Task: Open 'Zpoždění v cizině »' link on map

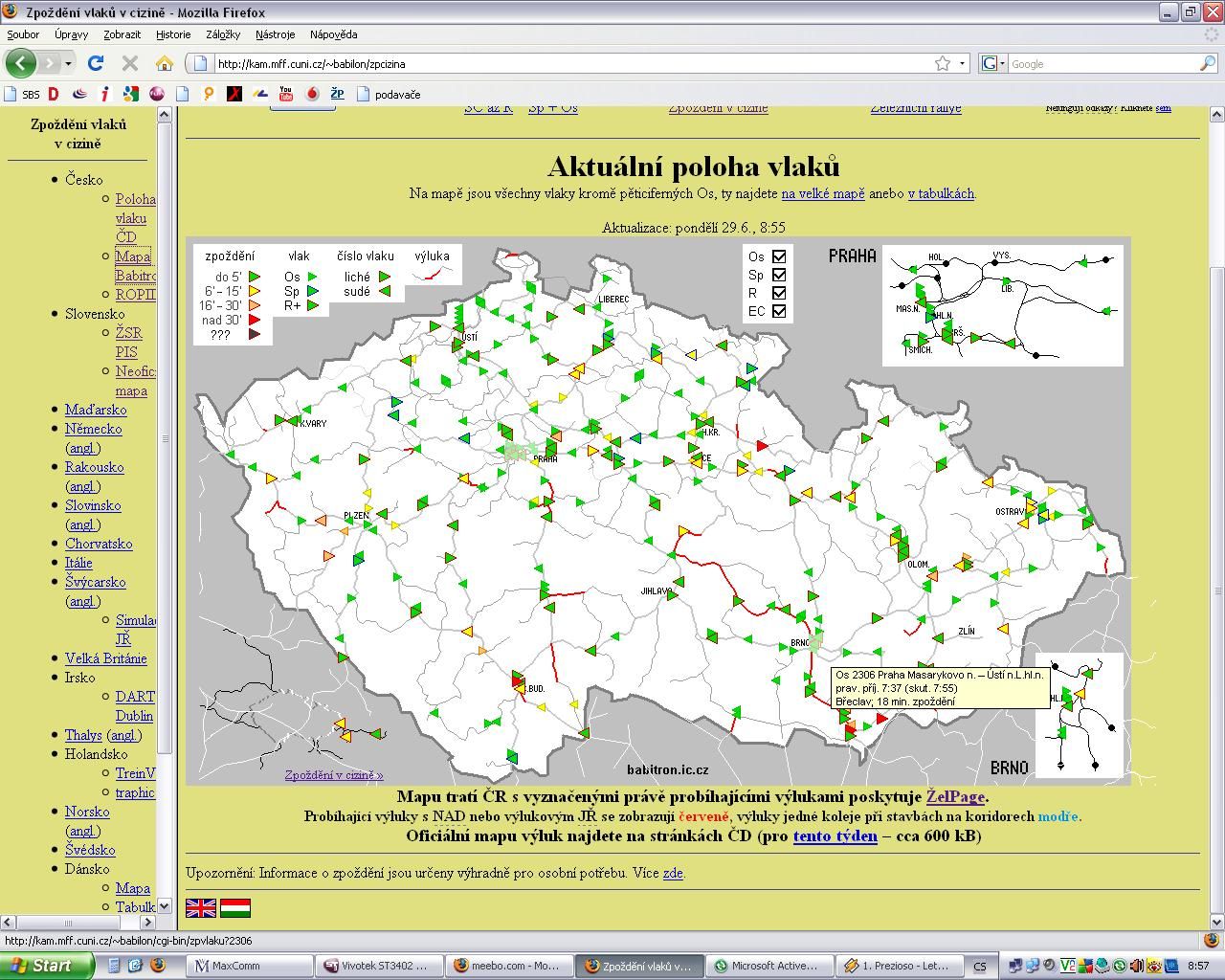Action: (x=333, y=775)
